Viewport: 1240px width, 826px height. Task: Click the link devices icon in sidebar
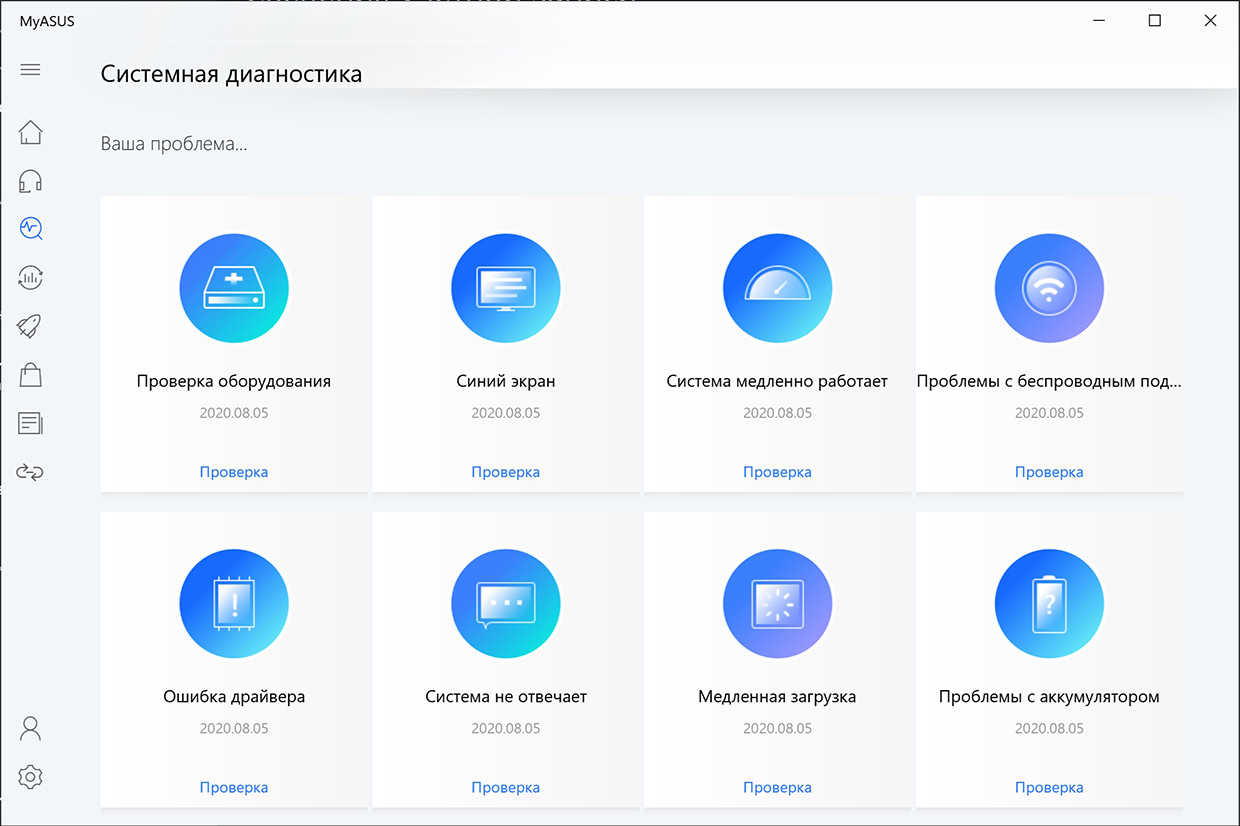pyautogui.click(x=30, y=472)
